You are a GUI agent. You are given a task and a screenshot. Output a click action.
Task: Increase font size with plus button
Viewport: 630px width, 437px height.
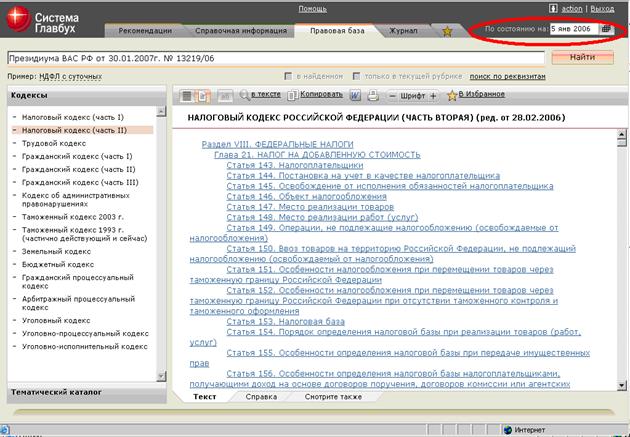tap(433, 96)
